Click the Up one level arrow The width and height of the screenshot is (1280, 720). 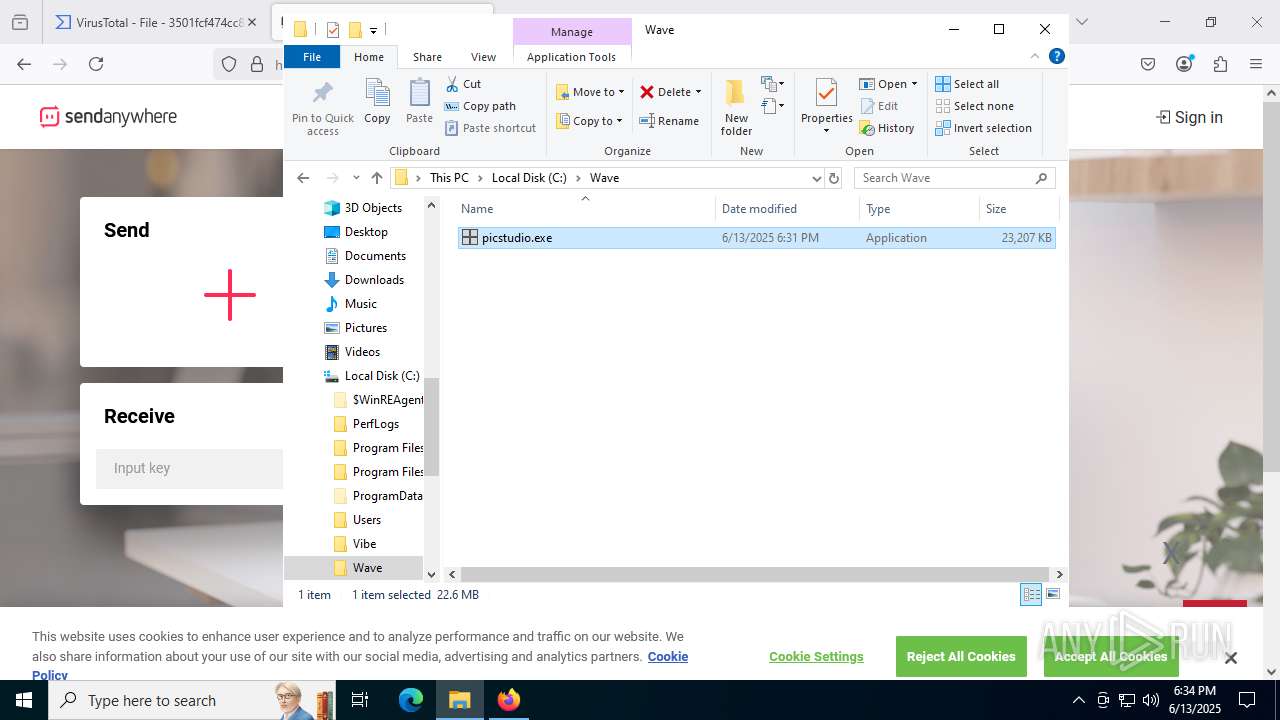pyautogui.click(x=377, y=178)
